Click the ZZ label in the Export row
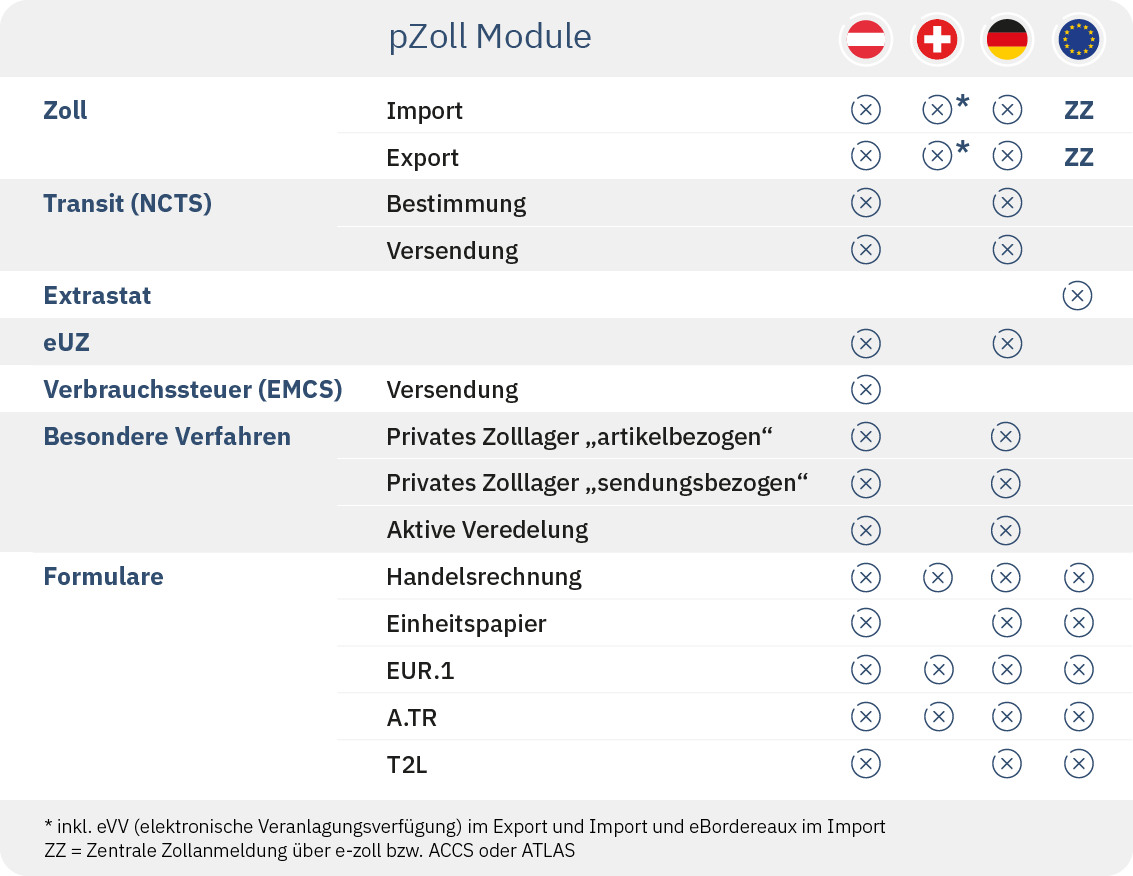This screenshot has width=1133, height=876. coord(1078,158)
